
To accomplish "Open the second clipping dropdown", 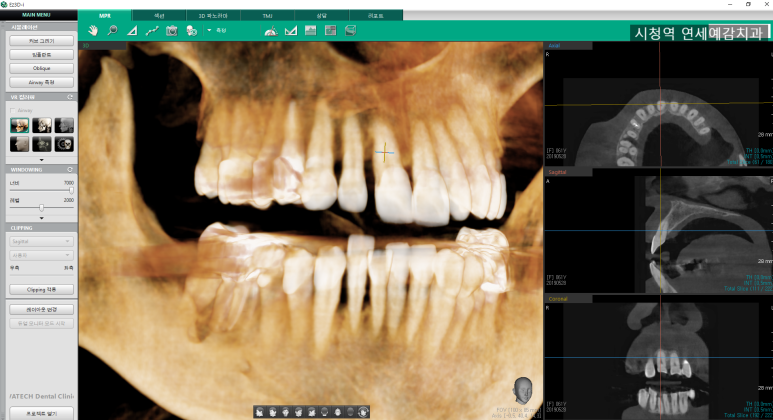I will [41, 254].
